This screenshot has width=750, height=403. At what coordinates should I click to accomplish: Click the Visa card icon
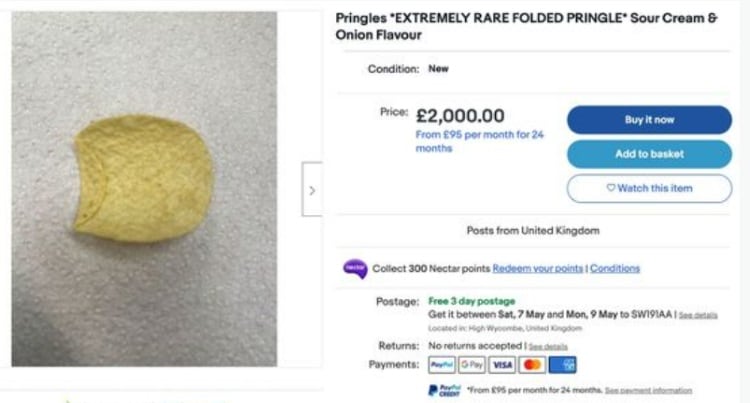tap(502, 365)
